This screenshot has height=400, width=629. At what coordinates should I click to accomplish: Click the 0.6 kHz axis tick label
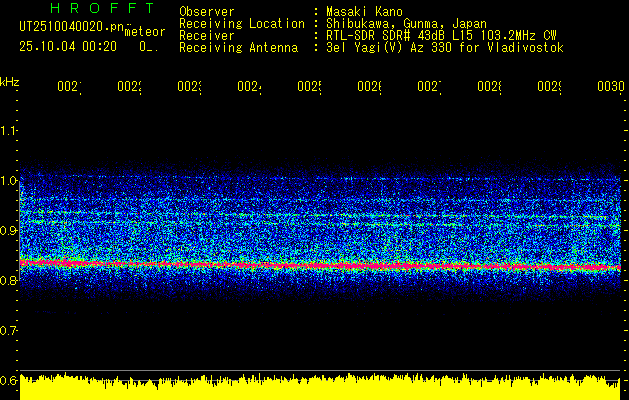tap(9, 380)
